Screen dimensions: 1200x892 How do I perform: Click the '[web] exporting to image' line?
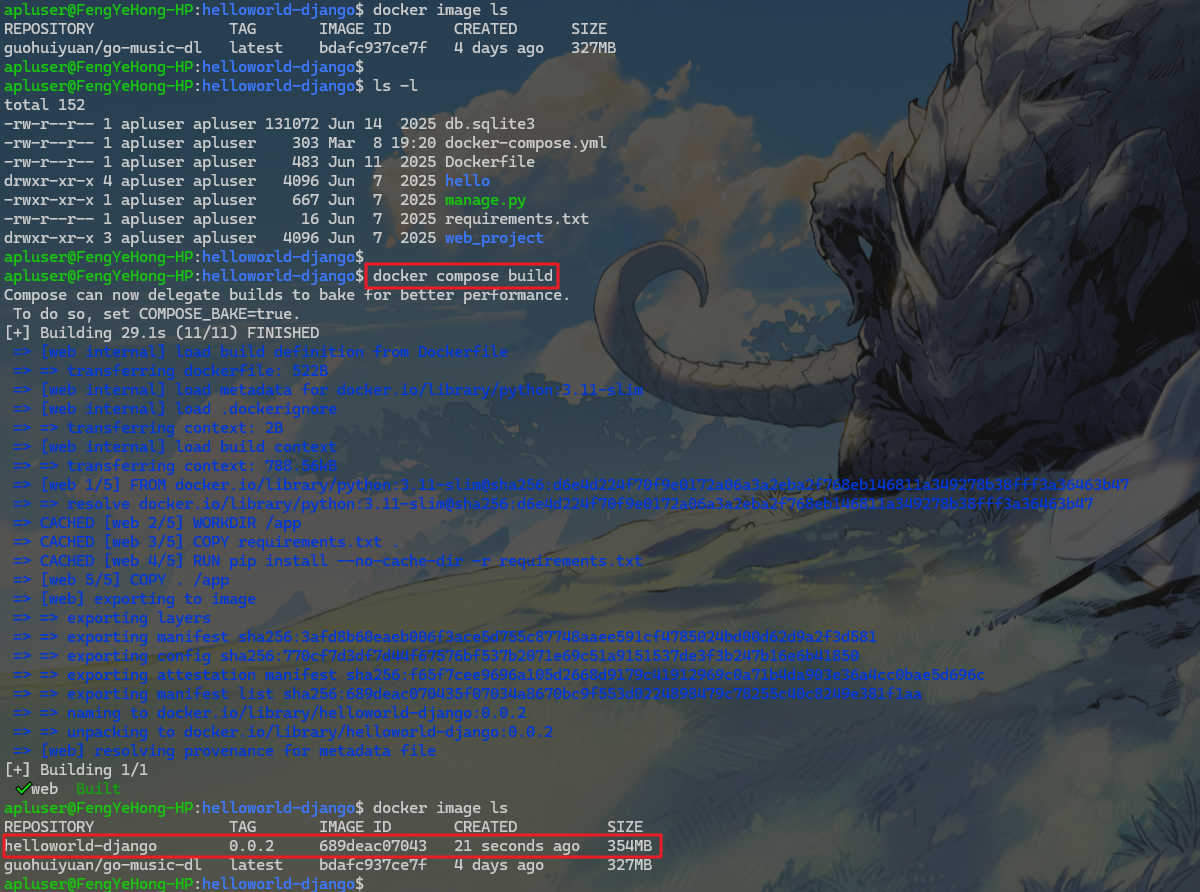click(x=135, y=599)
